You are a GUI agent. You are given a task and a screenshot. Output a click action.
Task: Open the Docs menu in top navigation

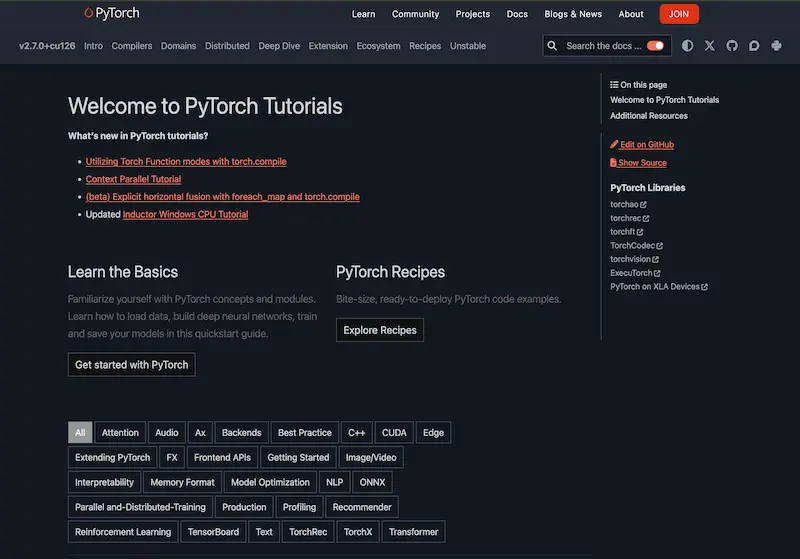(x=517, y=14)
